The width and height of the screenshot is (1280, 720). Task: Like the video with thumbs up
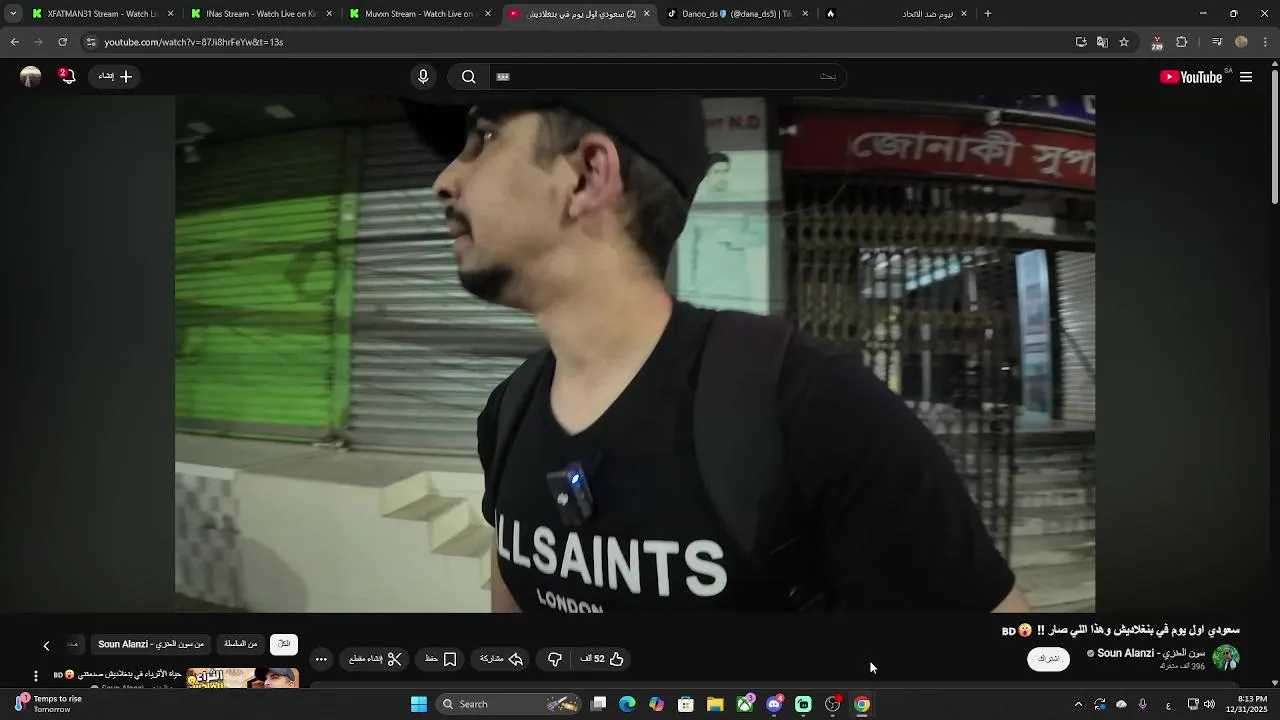pos(603,659)
